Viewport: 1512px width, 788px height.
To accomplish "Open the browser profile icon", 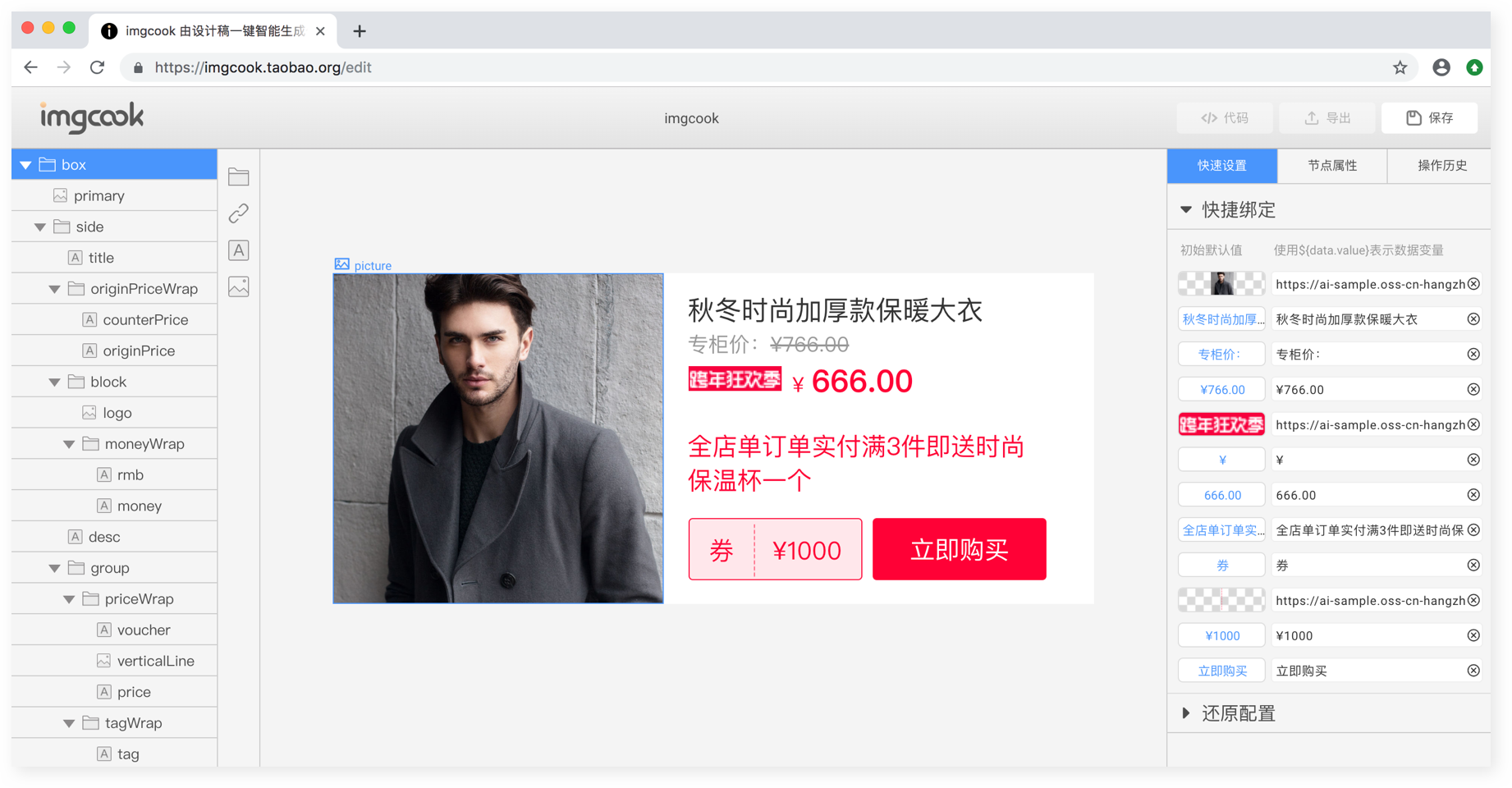I will click(1441, 67).
